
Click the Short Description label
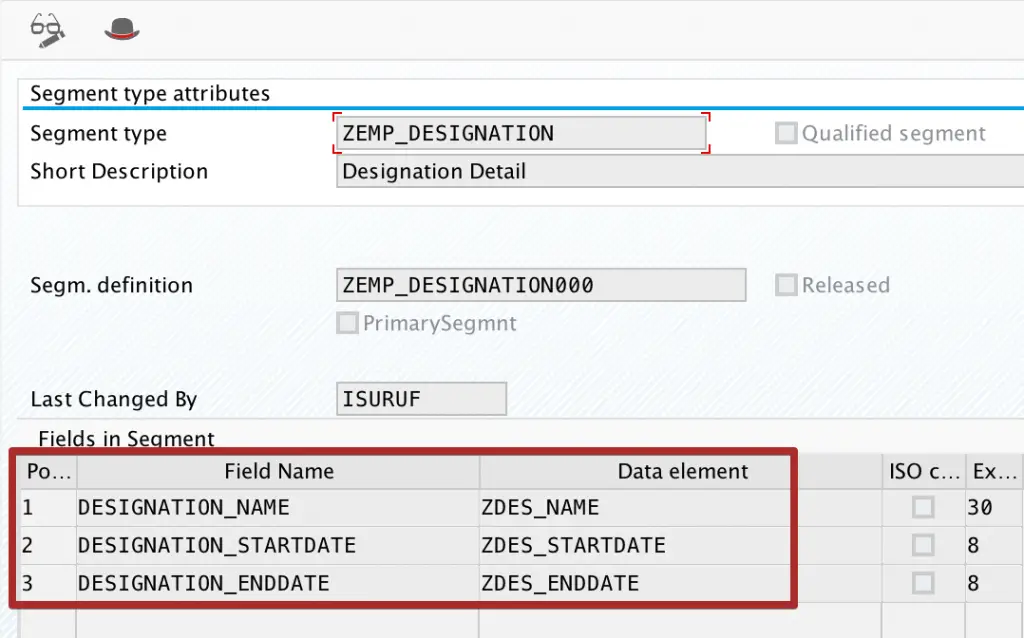coord(119,171)
